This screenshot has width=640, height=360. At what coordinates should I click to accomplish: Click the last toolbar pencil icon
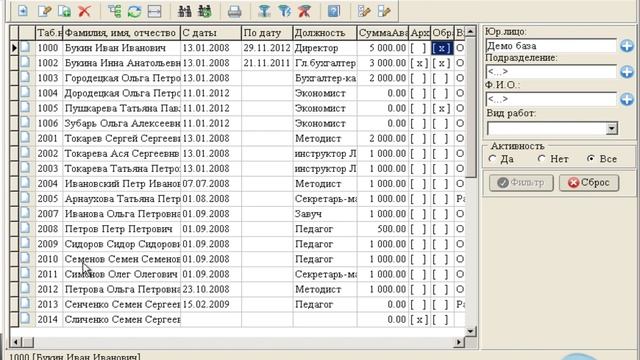[384, 11]
